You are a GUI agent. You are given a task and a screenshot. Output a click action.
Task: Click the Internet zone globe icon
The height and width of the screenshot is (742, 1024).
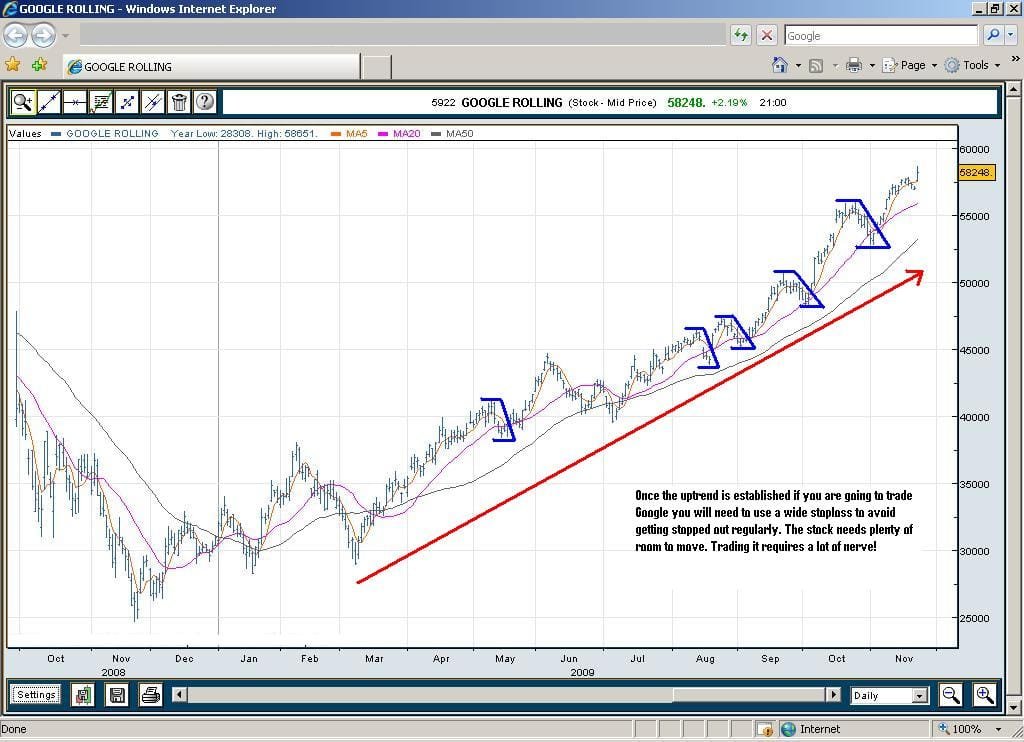[x=788, y=729]
